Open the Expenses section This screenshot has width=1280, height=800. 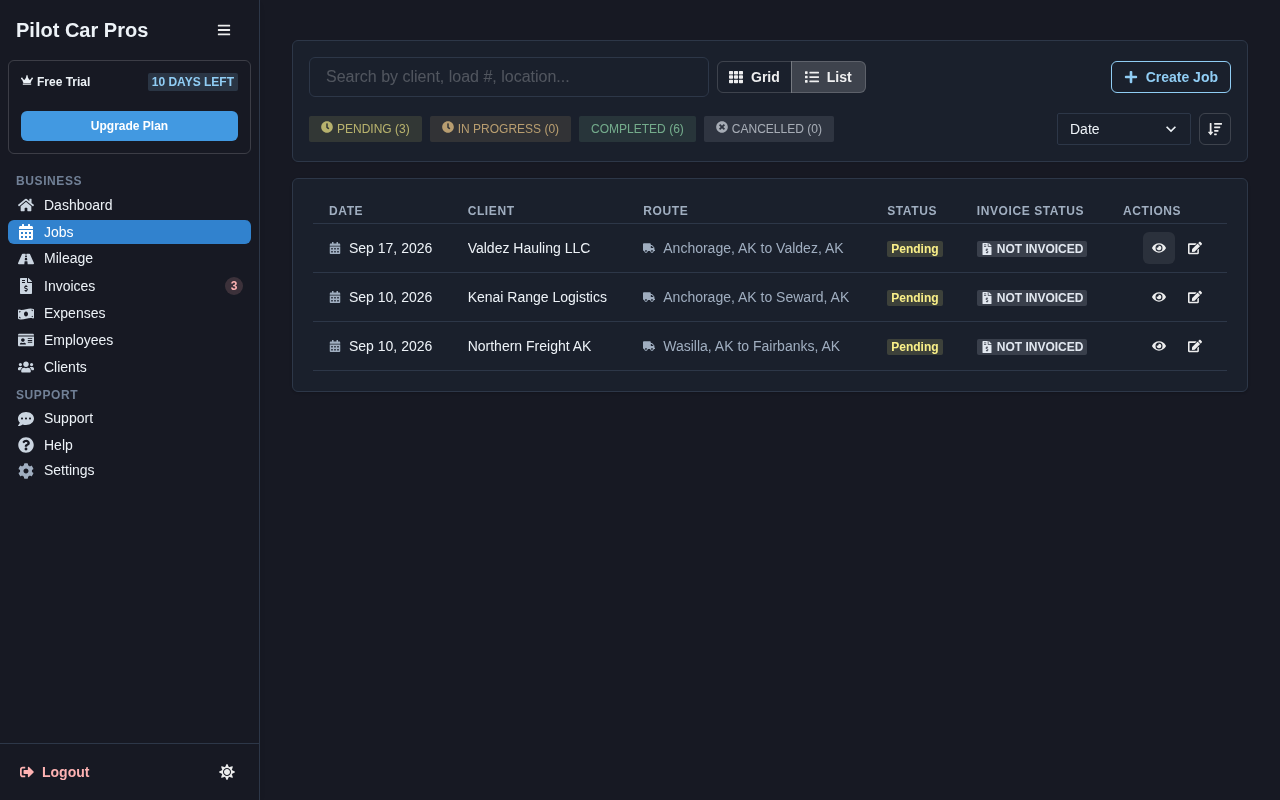tap(129, 313)
